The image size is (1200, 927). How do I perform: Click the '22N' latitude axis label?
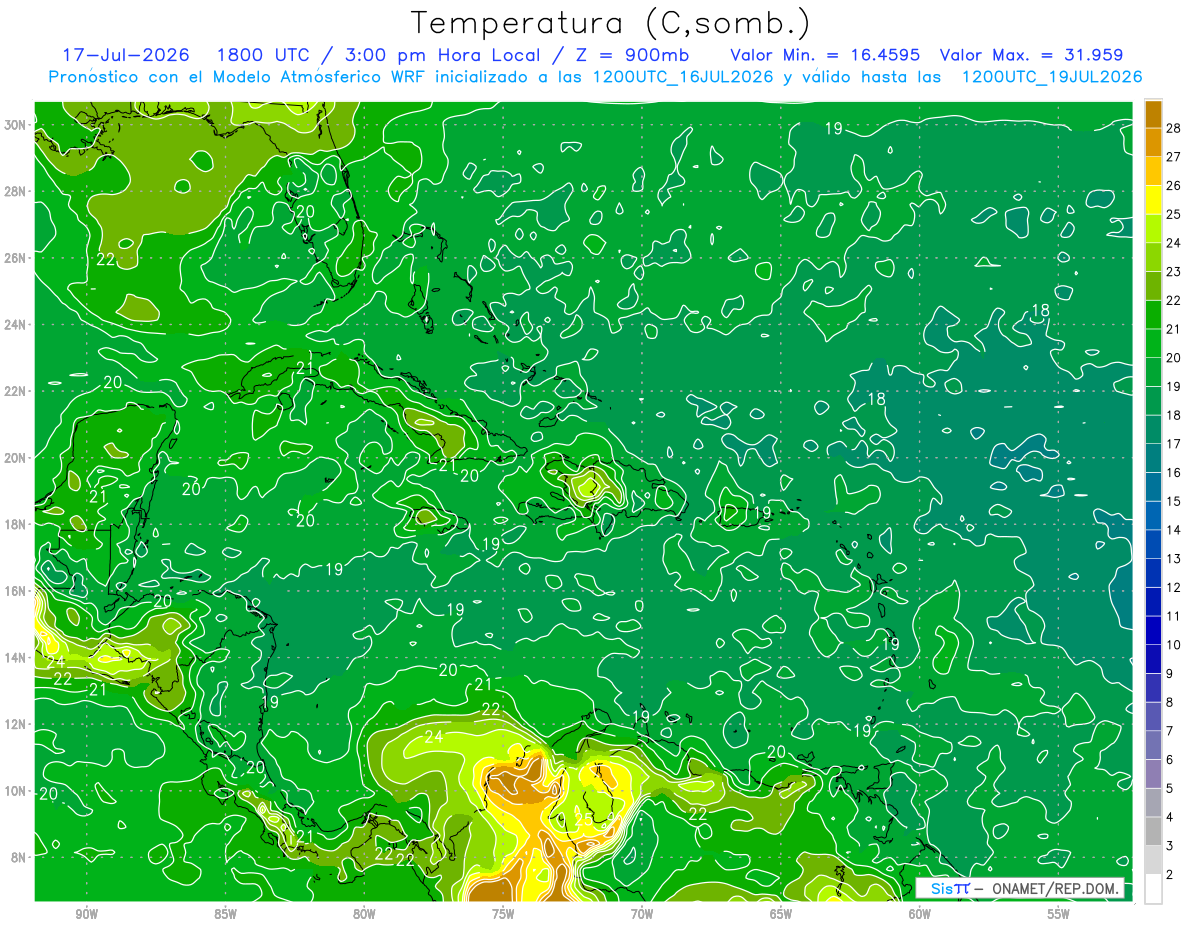point(15,391)
